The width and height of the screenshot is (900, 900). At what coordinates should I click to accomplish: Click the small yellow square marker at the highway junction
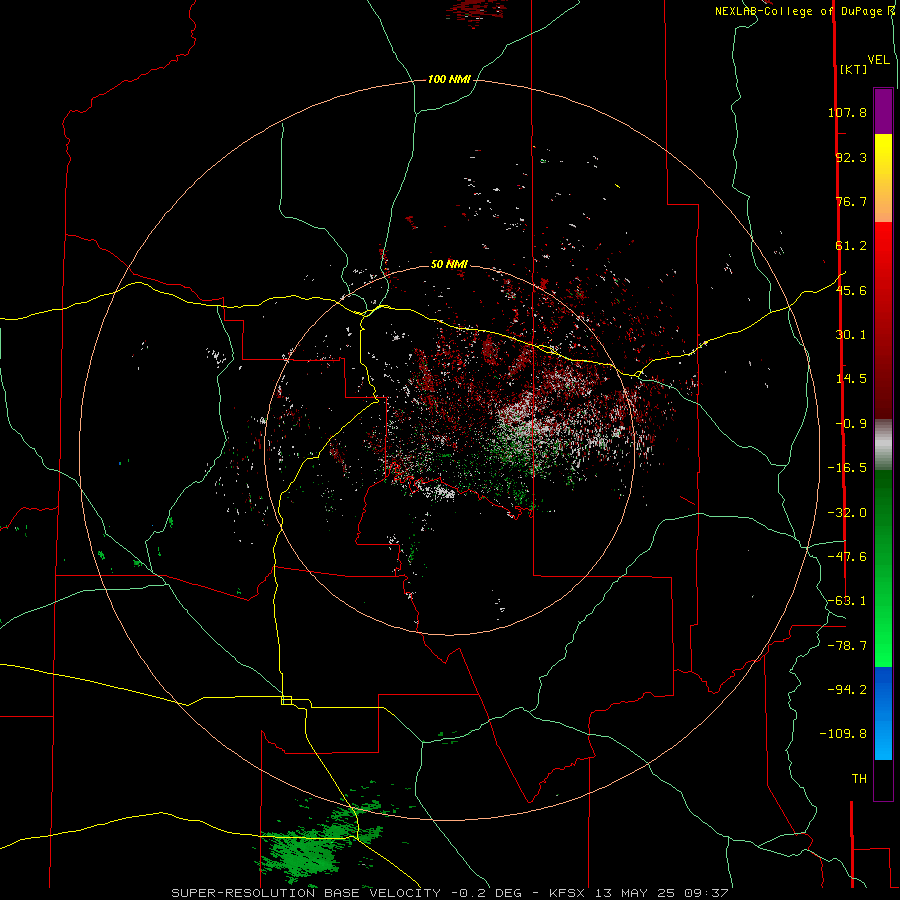pyautogui.click(x=286, y=700)
